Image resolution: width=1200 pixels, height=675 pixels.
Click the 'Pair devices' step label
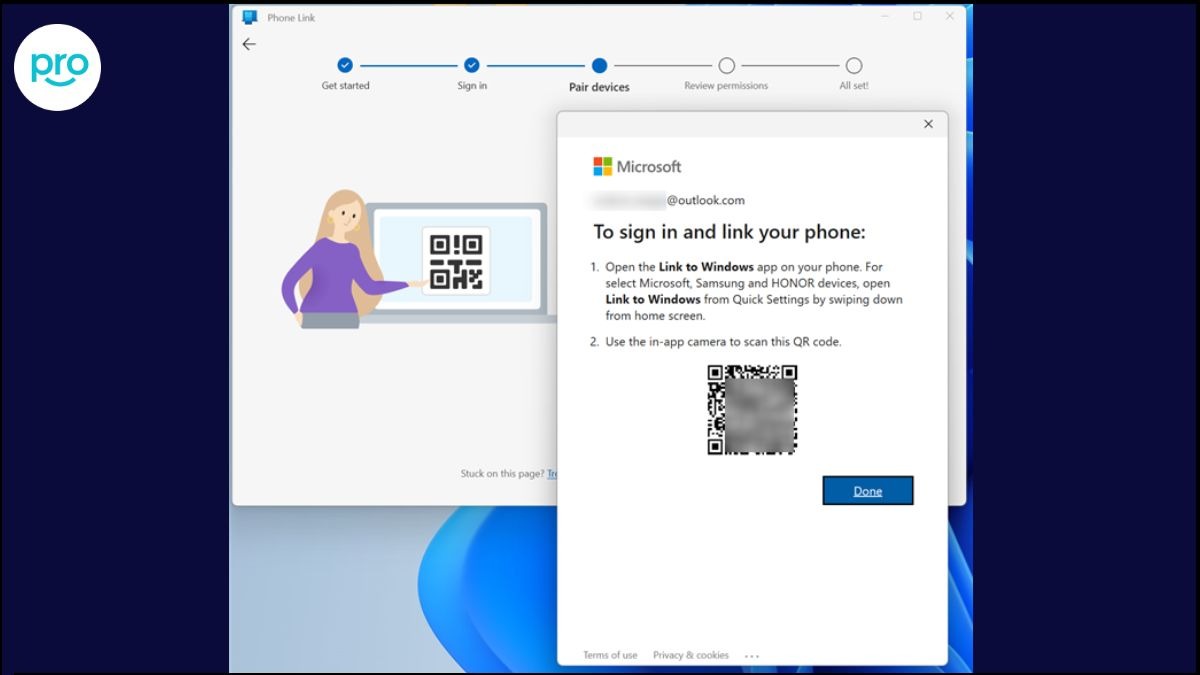[x=599, y=87]
